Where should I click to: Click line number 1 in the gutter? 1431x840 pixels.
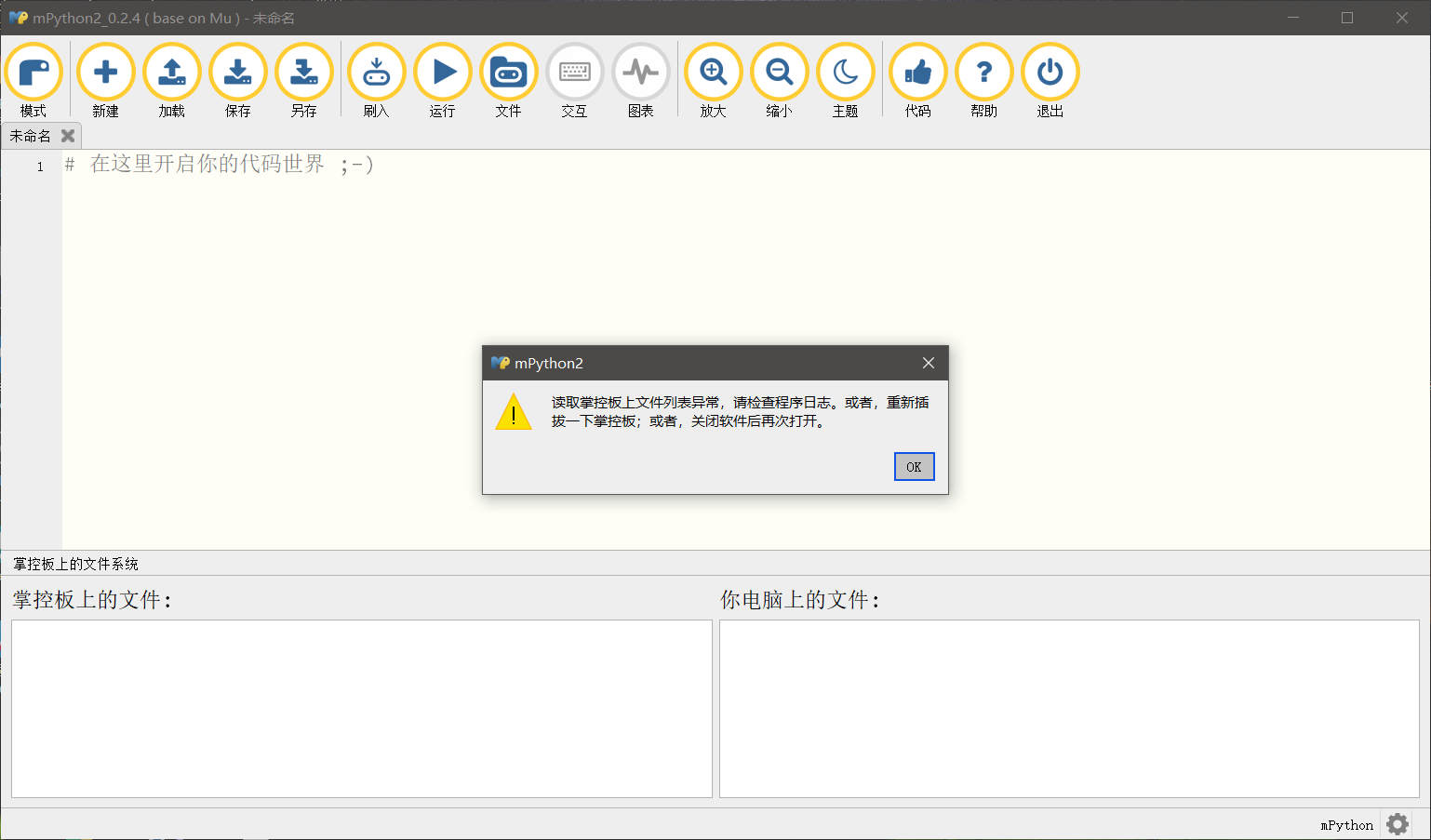tap(40, 167)
